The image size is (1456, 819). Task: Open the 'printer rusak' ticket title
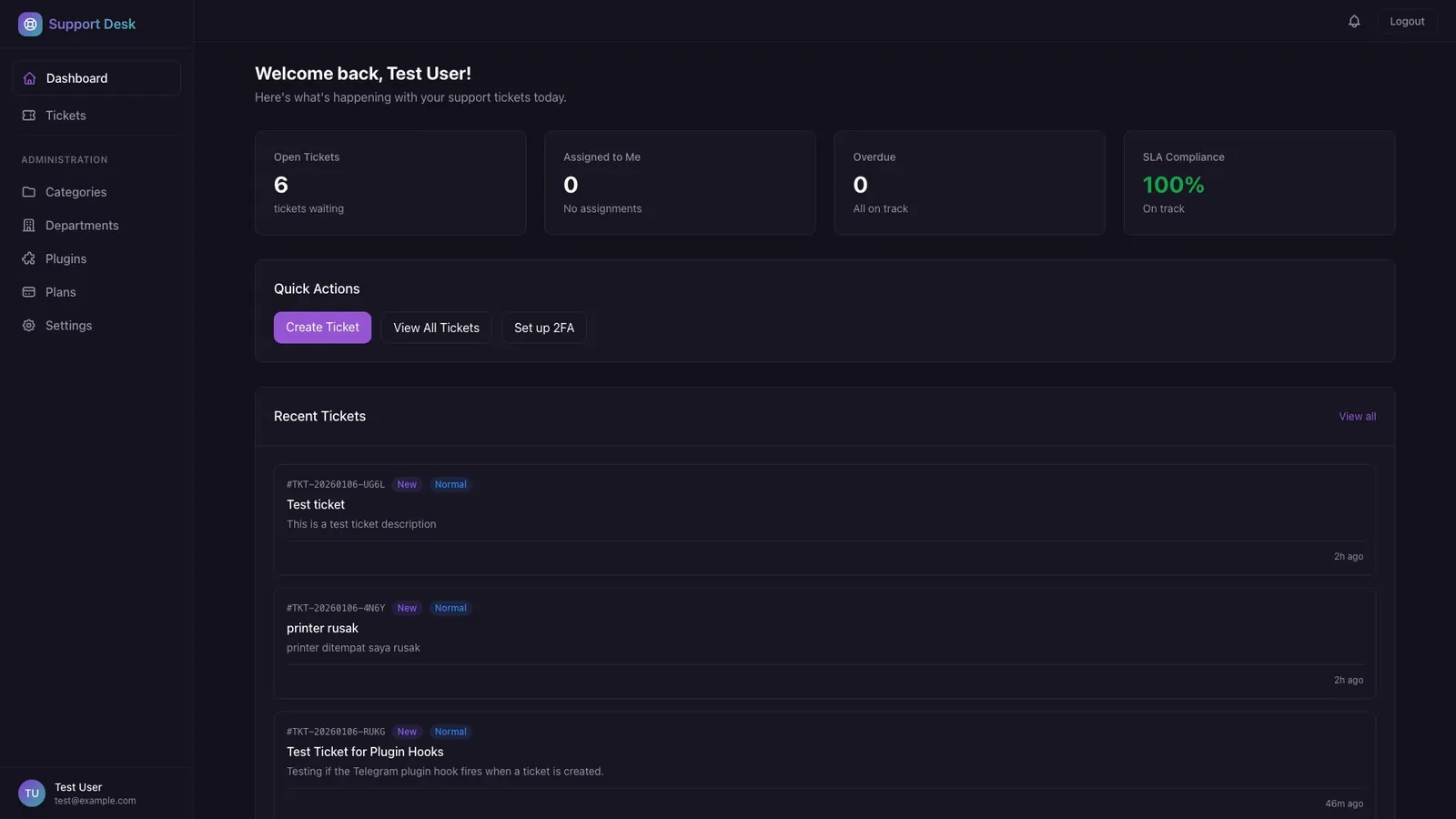coord(322,628)
